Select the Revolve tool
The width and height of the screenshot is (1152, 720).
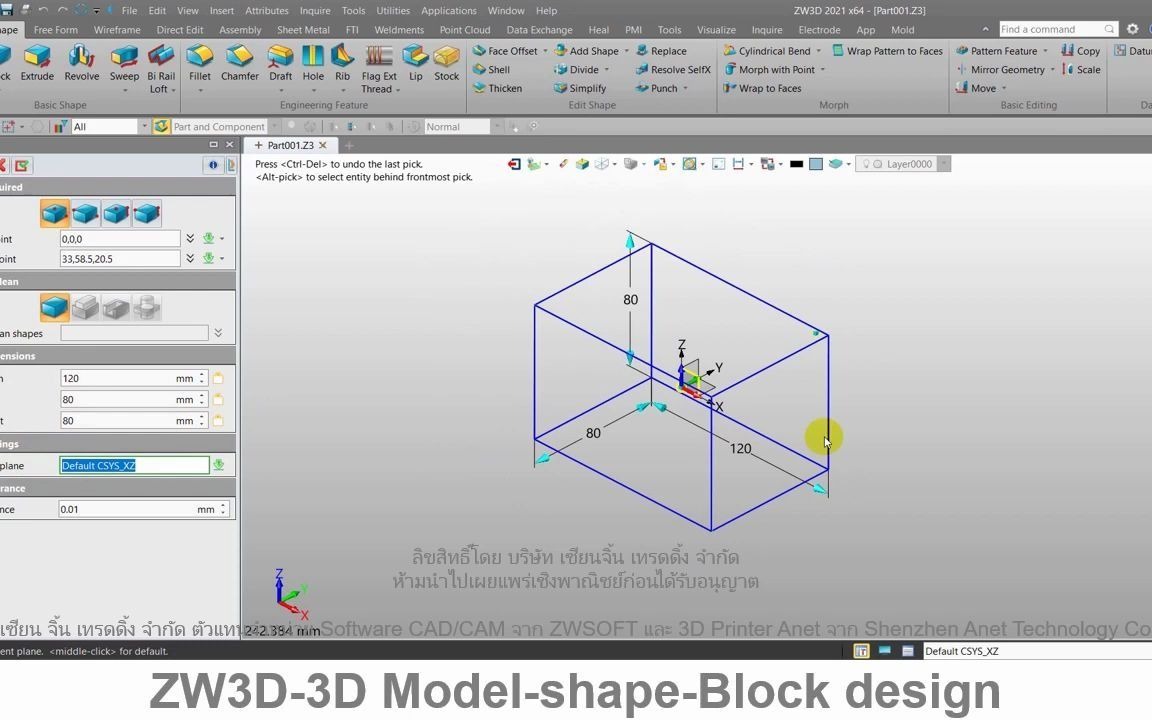pos(81,65)
